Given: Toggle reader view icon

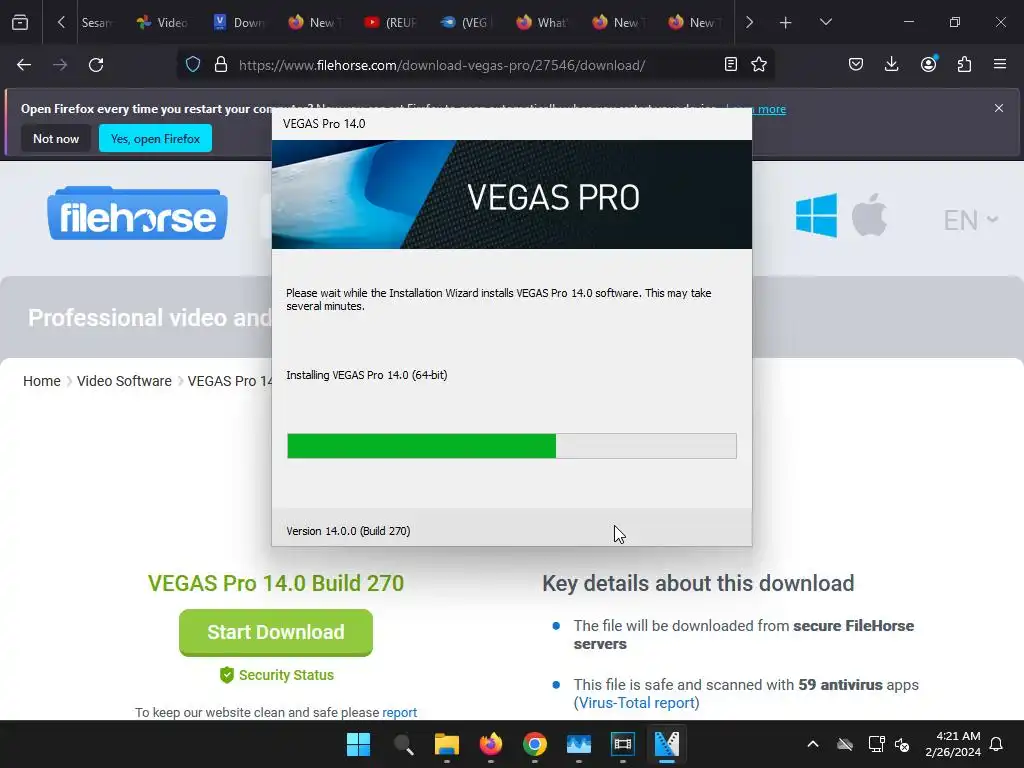Looking at the screenshot, I should (x=731, y=64).
